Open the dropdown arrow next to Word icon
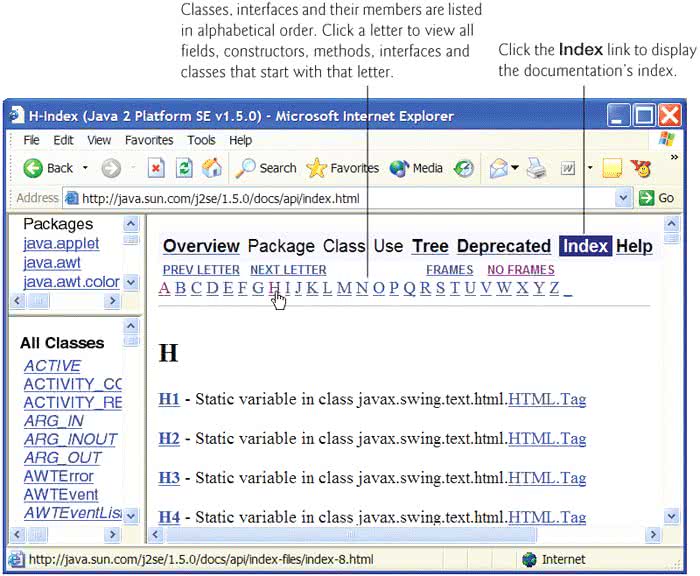This screenshot has width=700, height=576. pyautogui.click(x=590, y=168)
